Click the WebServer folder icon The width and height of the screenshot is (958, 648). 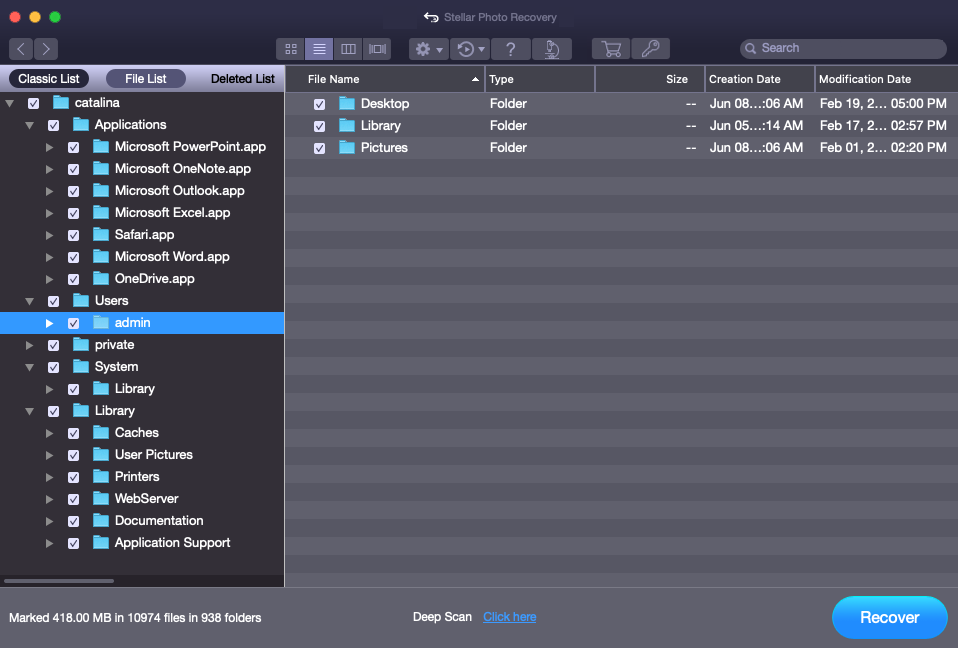(101, 498)
